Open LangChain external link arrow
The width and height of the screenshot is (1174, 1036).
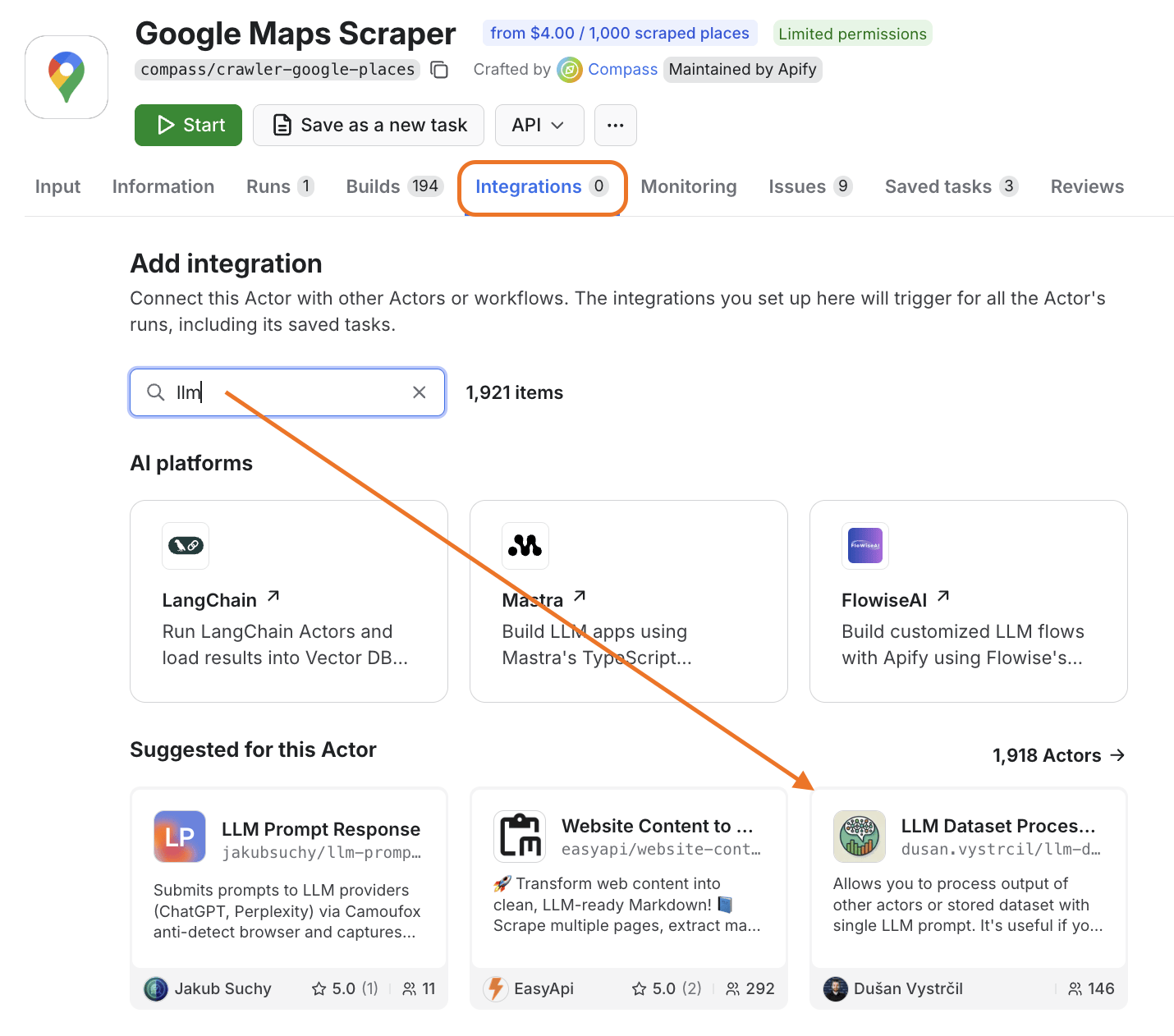273,597
